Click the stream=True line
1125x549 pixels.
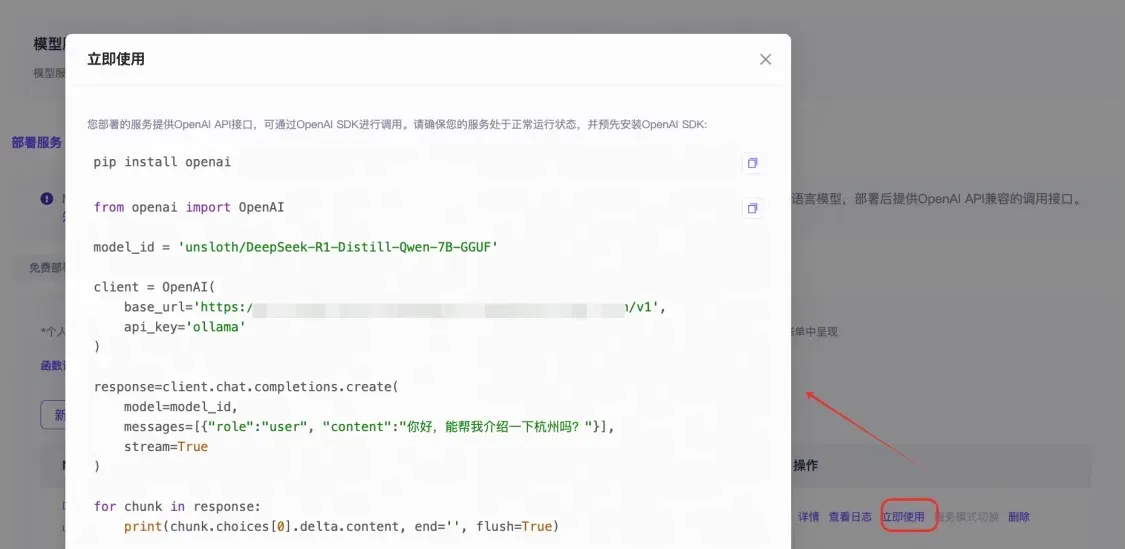tap(166, 446)
